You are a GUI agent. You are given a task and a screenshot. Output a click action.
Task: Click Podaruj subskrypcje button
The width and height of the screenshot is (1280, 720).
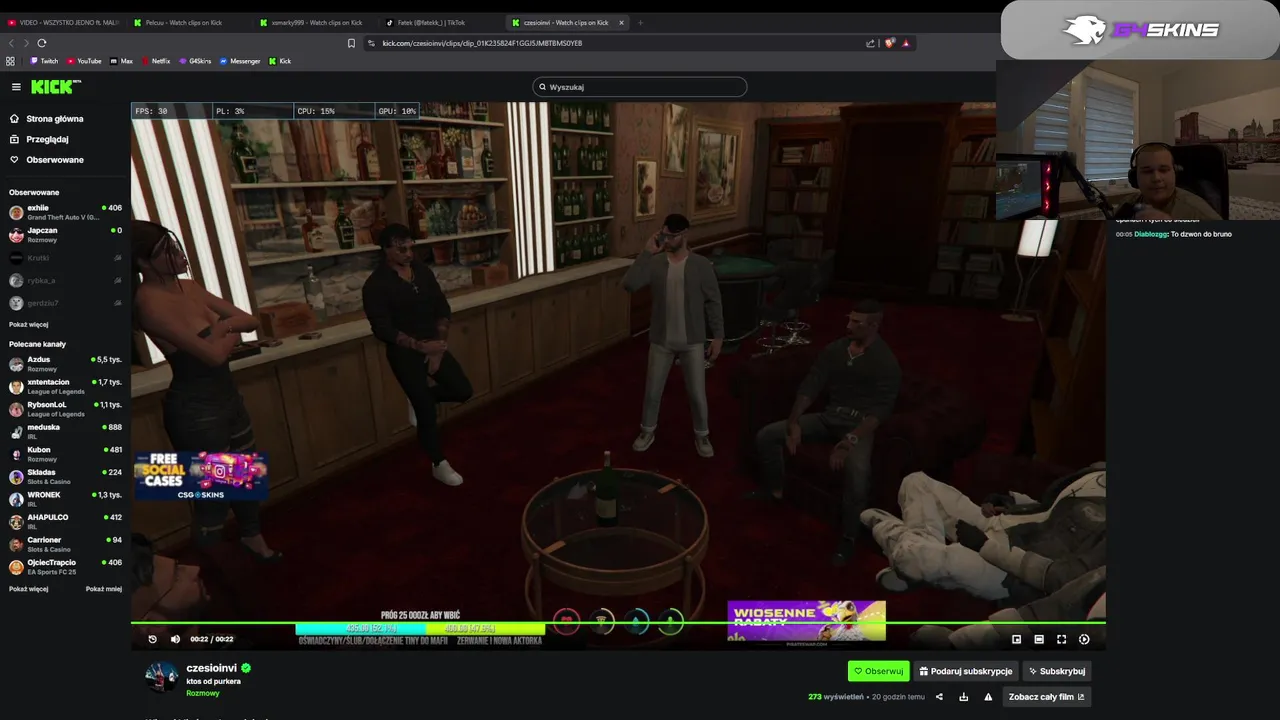(966, 671)
